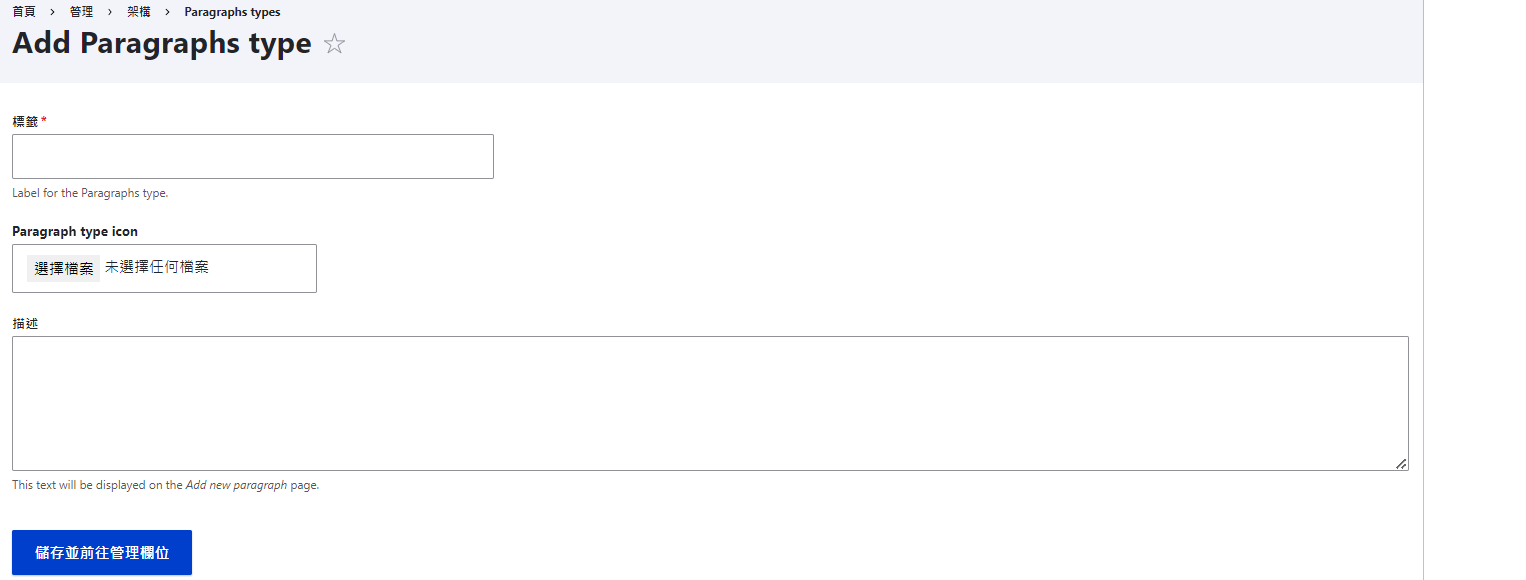Click the red required asterisk
The height and width of the screenshot is (580, 1526).
(44, 120)
